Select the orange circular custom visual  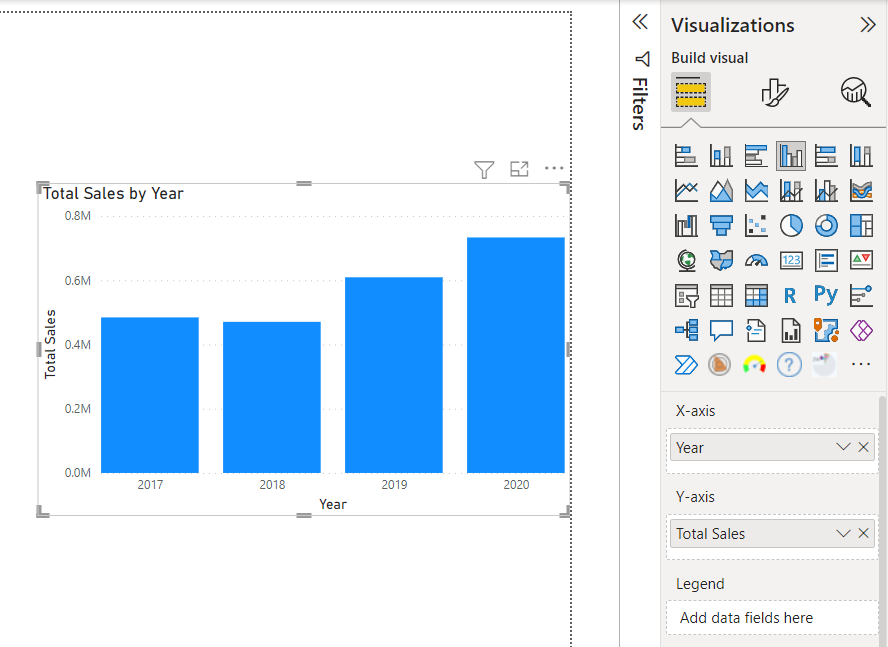point(720,365)
